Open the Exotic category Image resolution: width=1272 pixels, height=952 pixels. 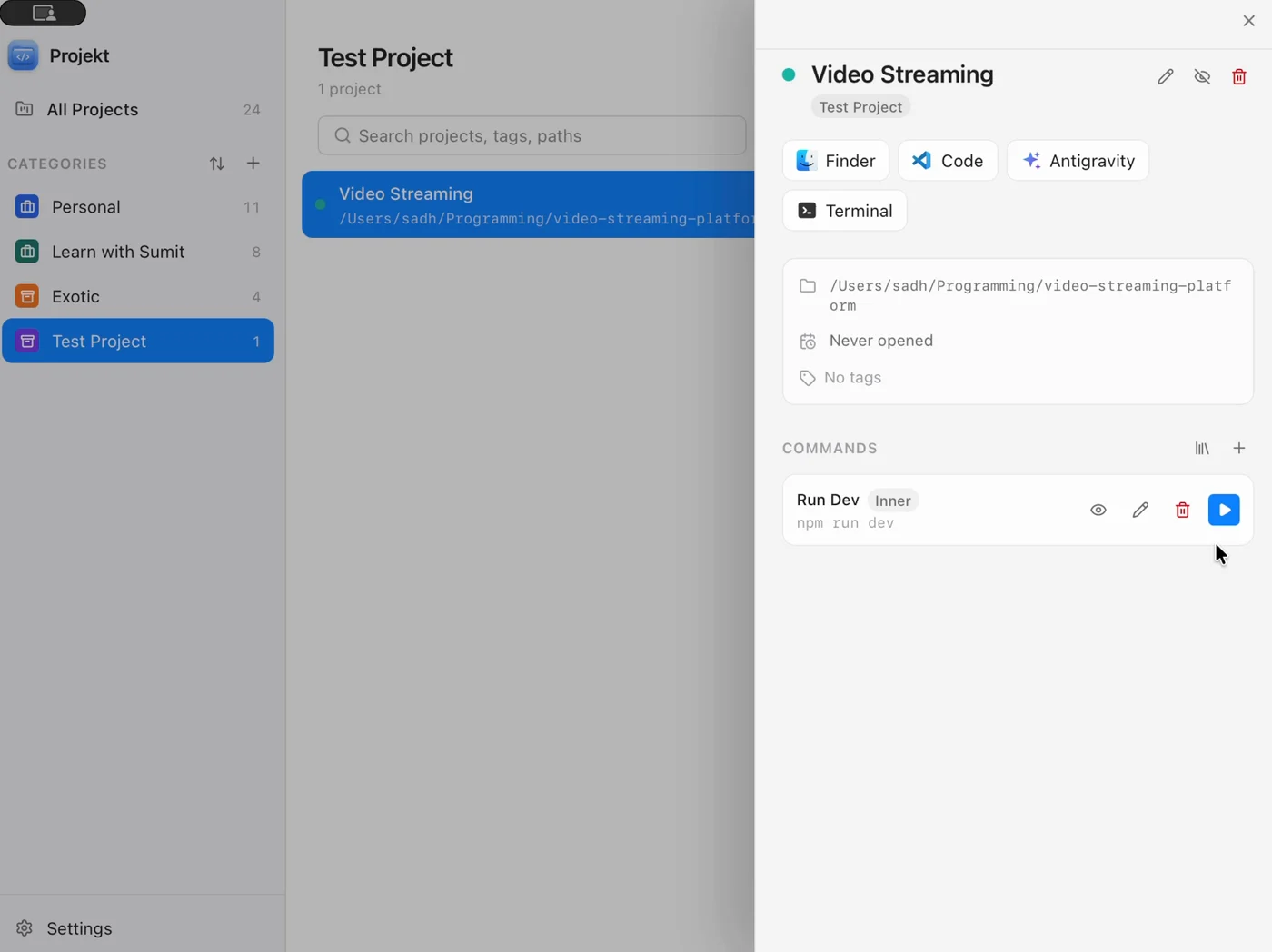click(x=138, y=296)
